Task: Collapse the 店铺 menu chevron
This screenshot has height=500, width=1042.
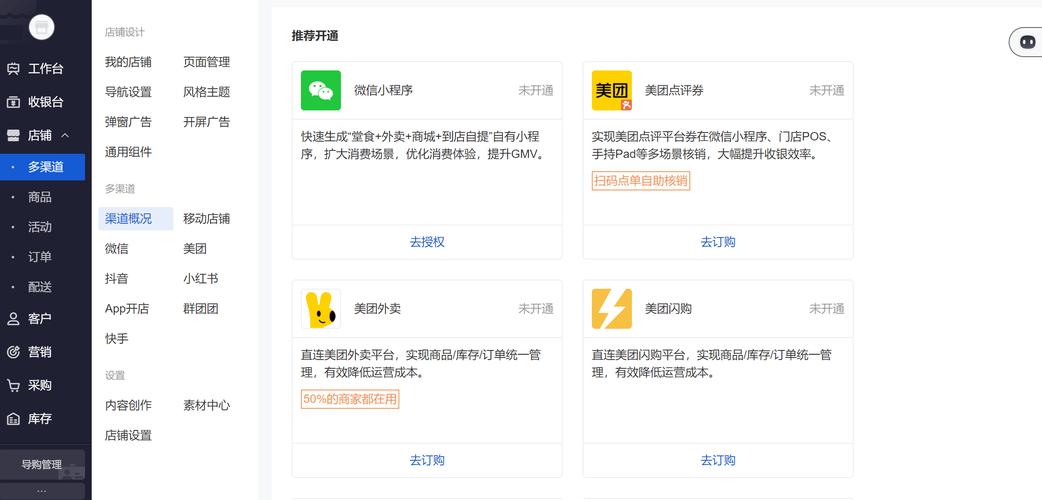Action: [x=65, y=136]
